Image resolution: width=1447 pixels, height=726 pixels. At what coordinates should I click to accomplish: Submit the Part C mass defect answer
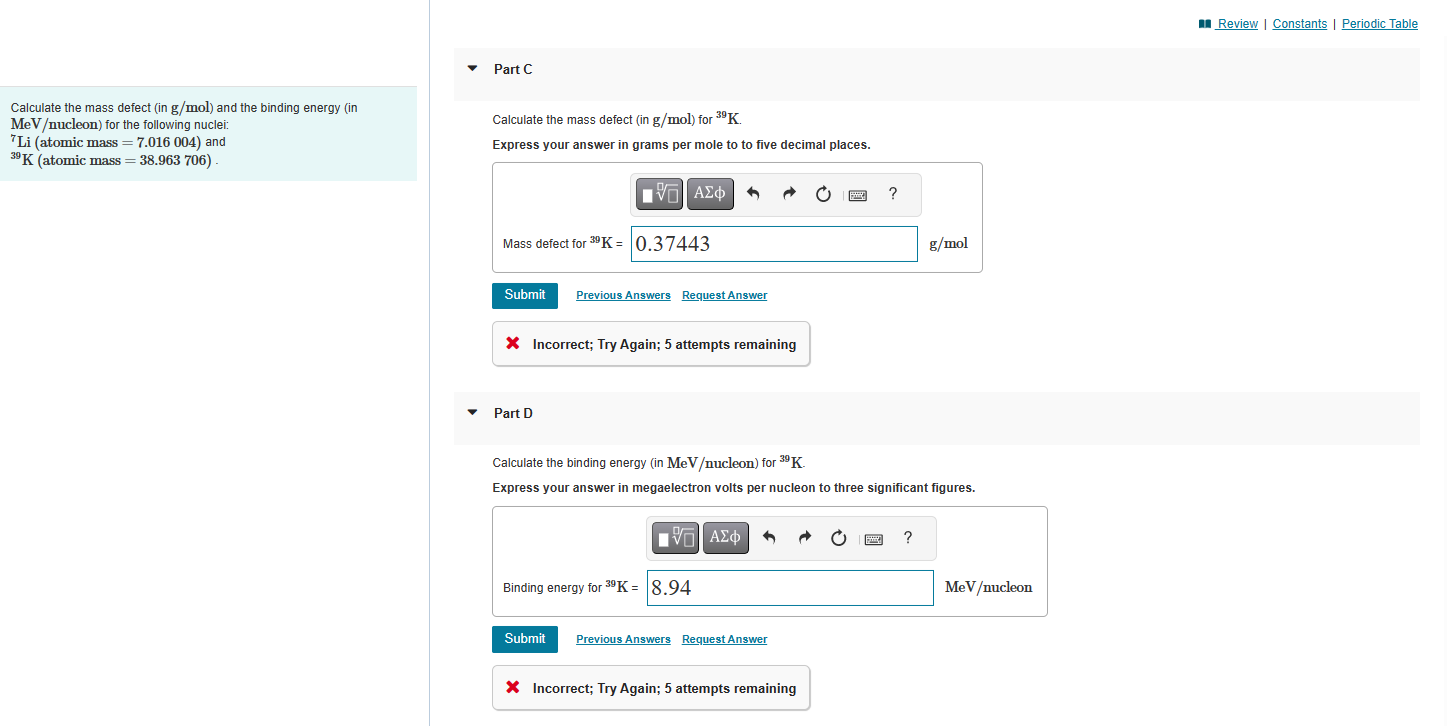pos(524,295)
